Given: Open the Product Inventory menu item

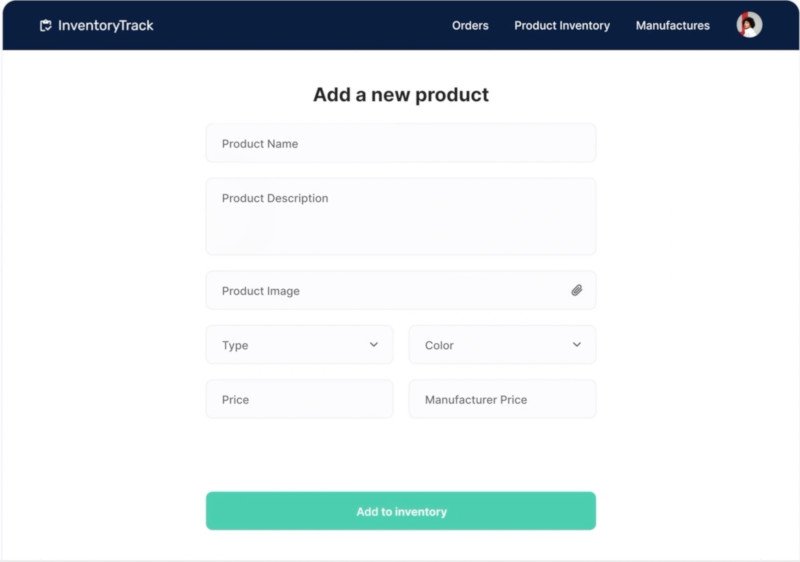Looking at the screenshot, I should [562, 25].
